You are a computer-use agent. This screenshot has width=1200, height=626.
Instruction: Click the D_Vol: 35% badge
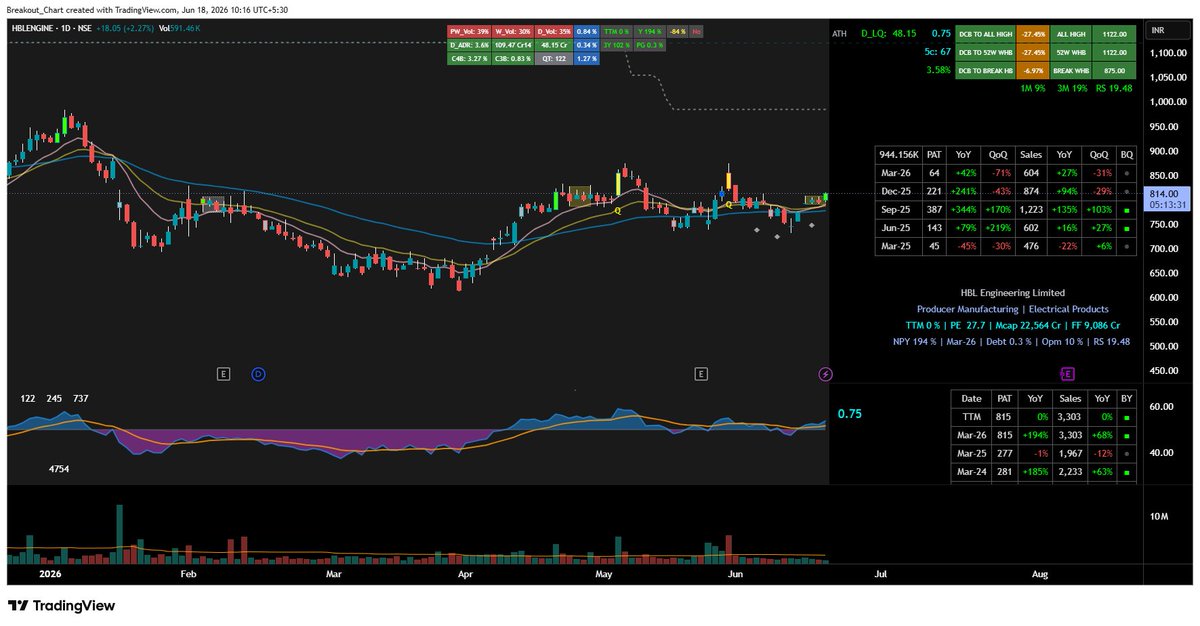coord(553,32)
